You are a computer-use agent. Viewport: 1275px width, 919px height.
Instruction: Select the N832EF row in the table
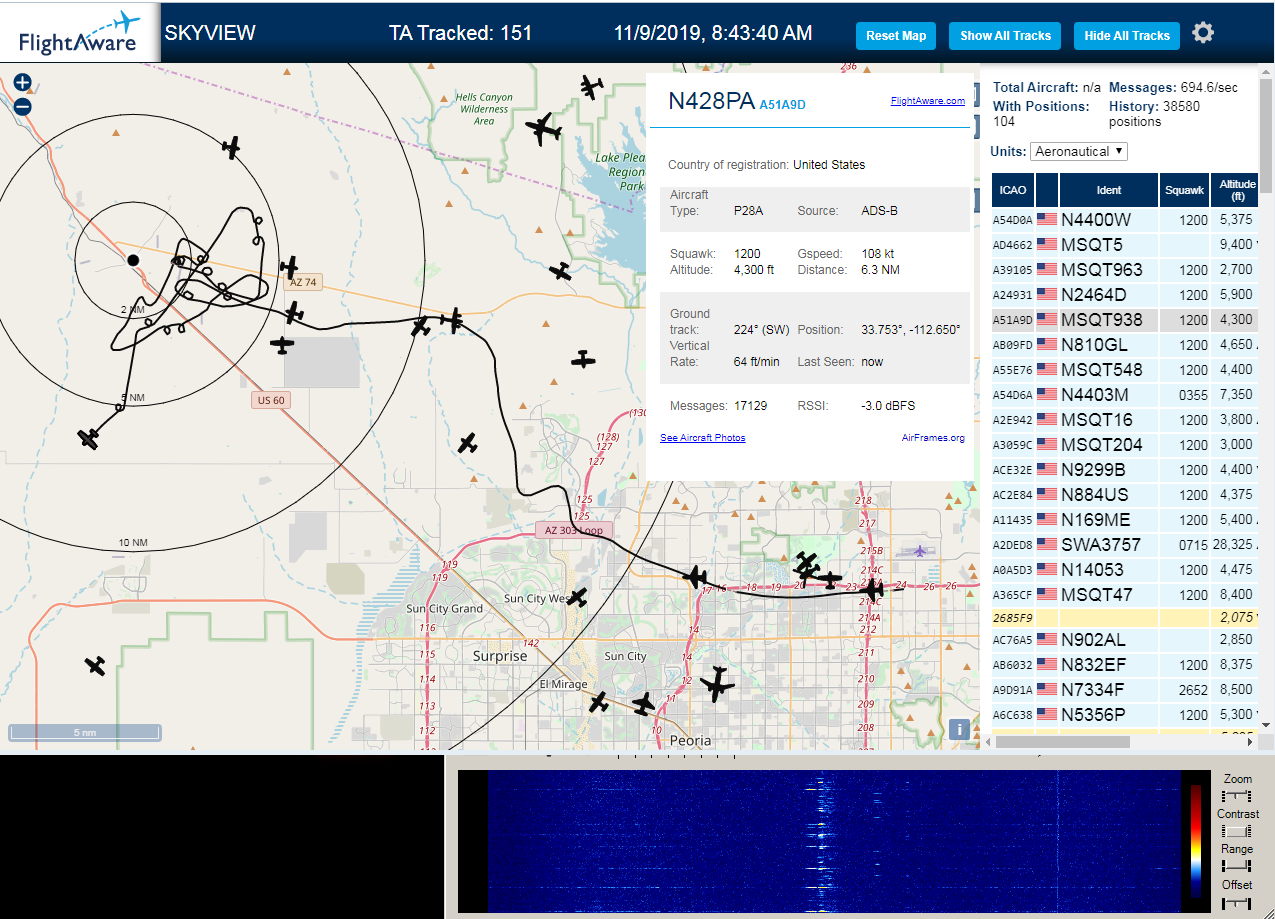click(x=1125, y=665)
